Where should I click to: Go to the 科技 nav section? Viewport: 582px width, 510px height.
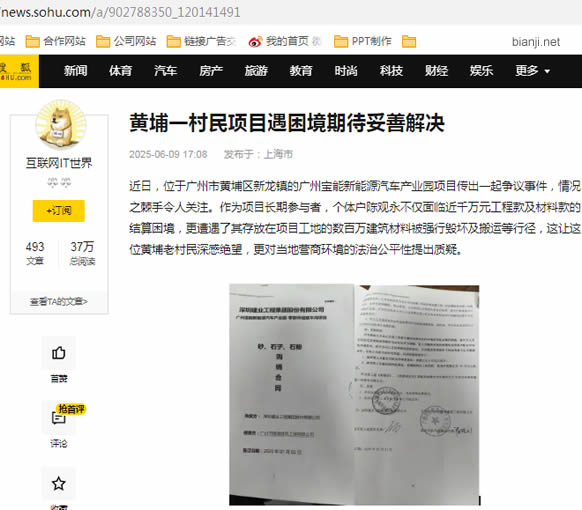pos(391,71)
